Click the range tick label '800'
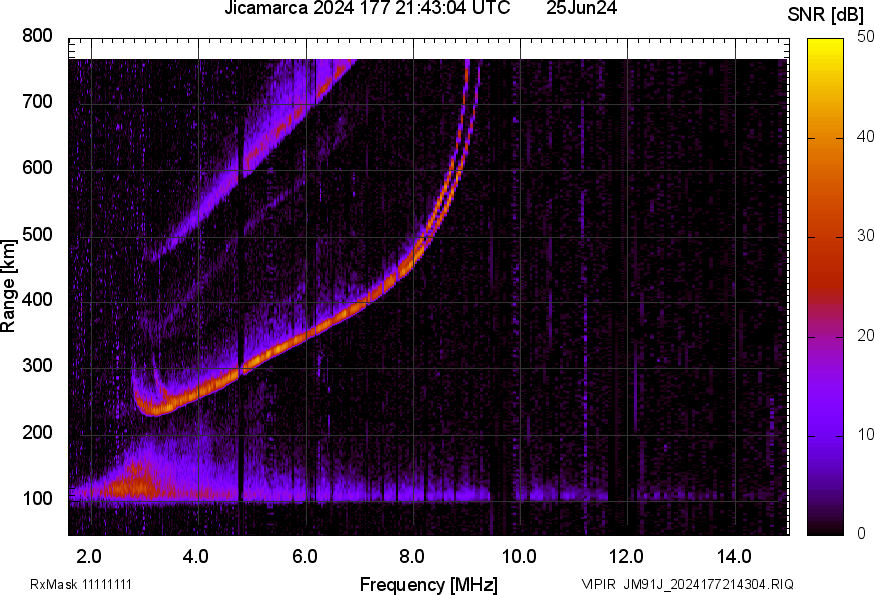 coord(37,36)
